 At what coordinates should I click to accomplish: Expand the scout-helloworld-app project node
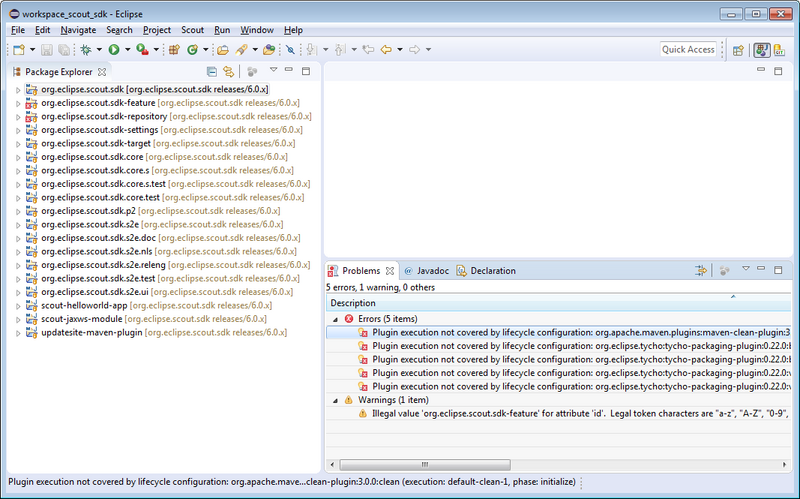(18, 306)
